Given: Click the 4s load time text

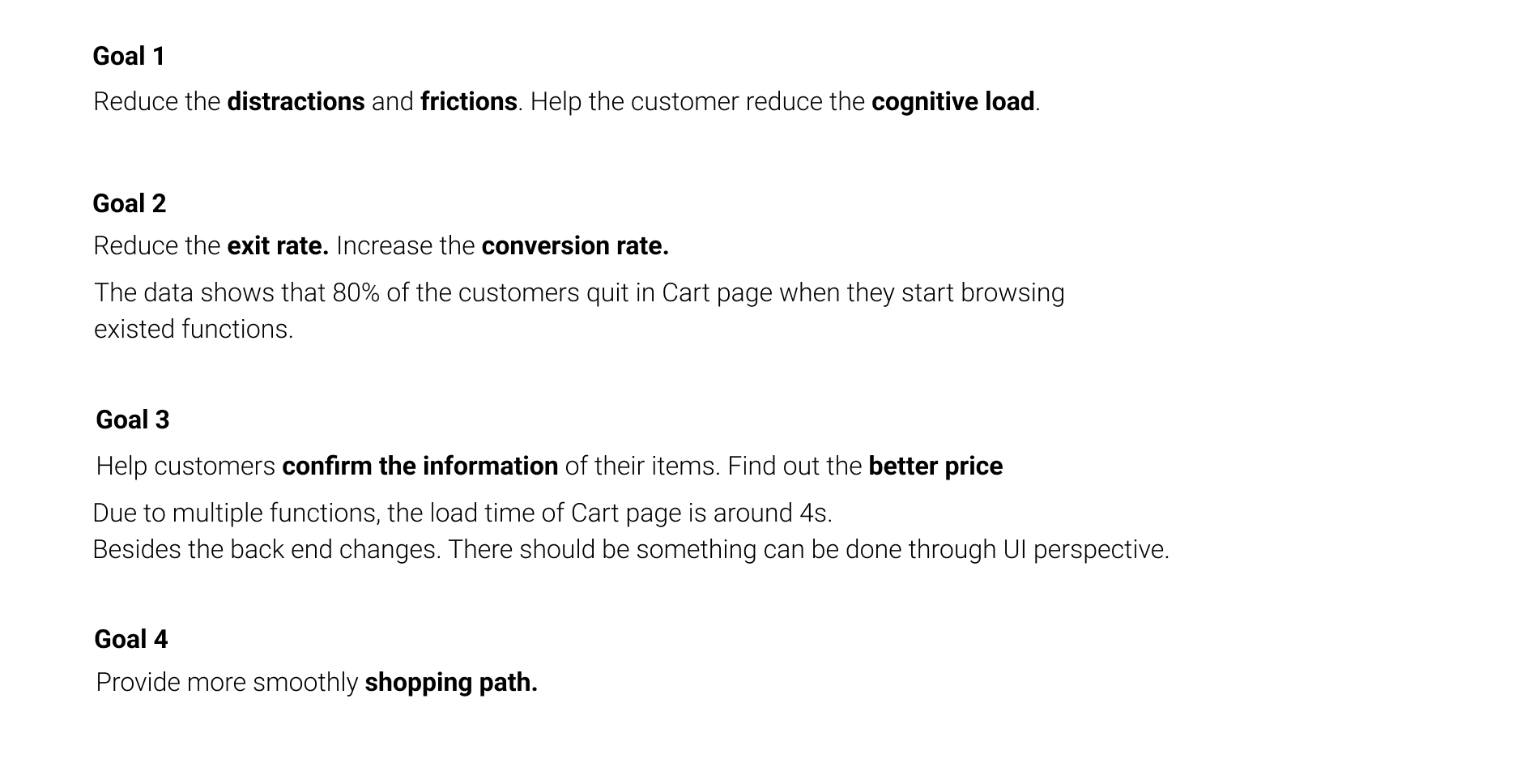Looking at the screenshot, I should pyautogui.click(x=815, y=513).
